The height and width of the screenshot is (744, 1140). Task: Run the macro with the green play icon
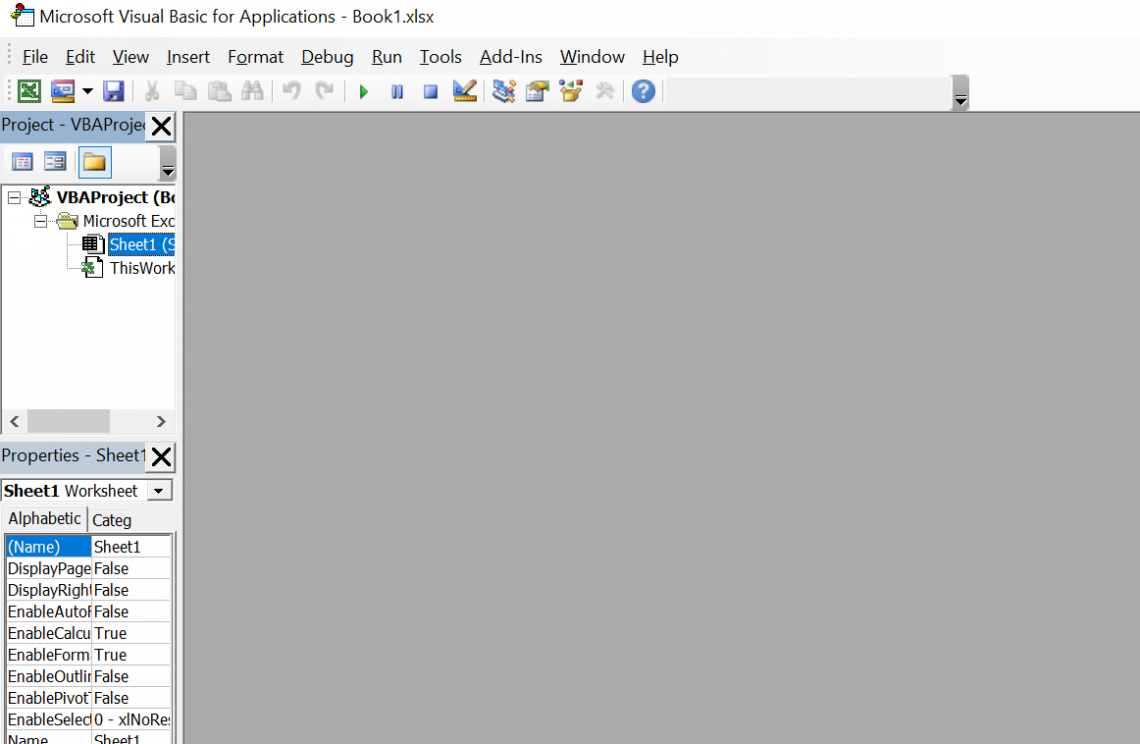(x=364, y=92)
